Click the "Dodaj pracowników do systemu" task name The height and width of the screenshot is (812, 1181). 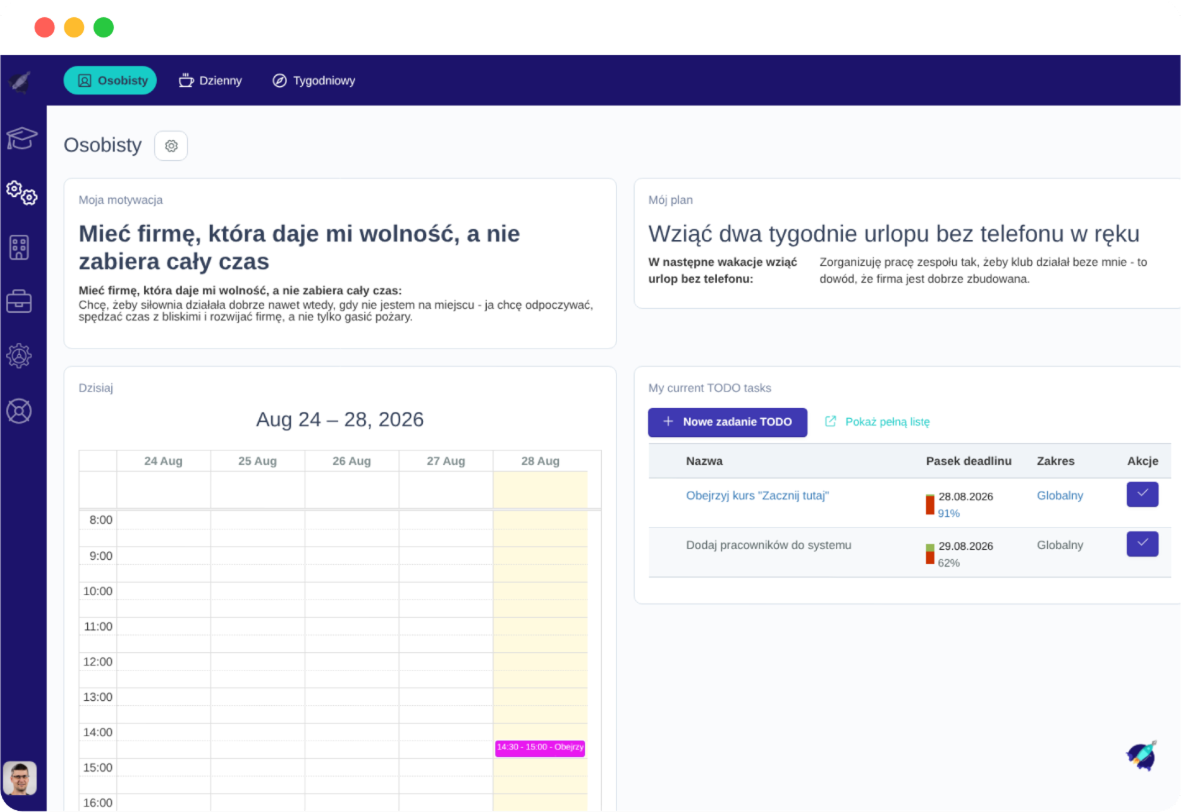768,545
